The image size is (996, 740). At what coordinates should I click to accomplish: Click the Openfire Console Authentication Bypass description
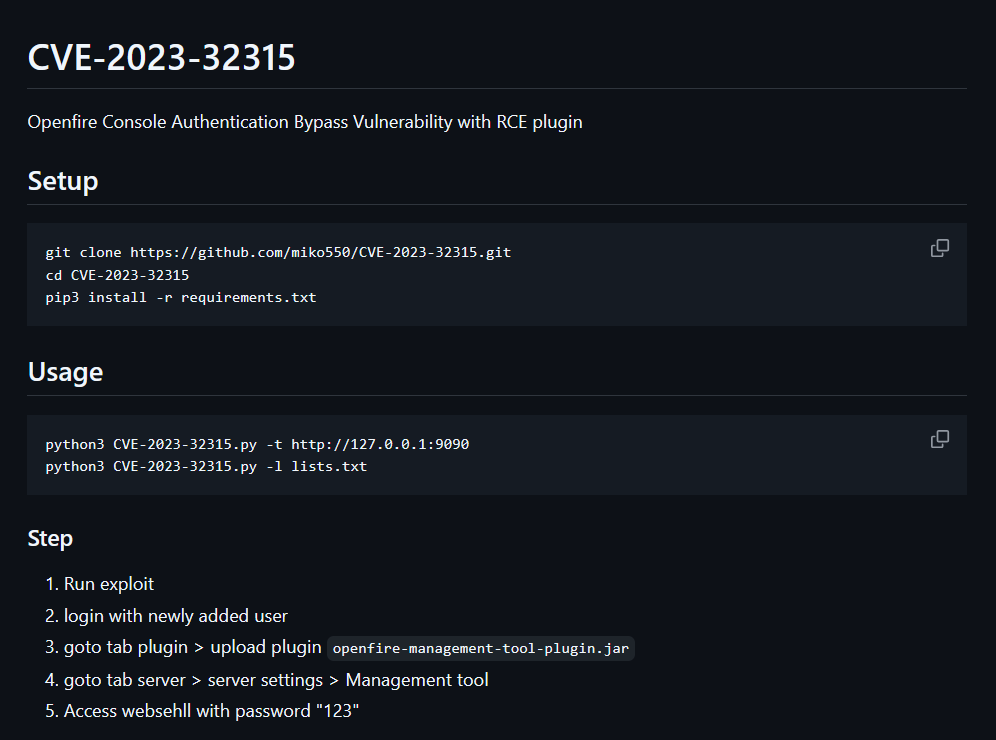pyautogui.click(x=305, y=122)
